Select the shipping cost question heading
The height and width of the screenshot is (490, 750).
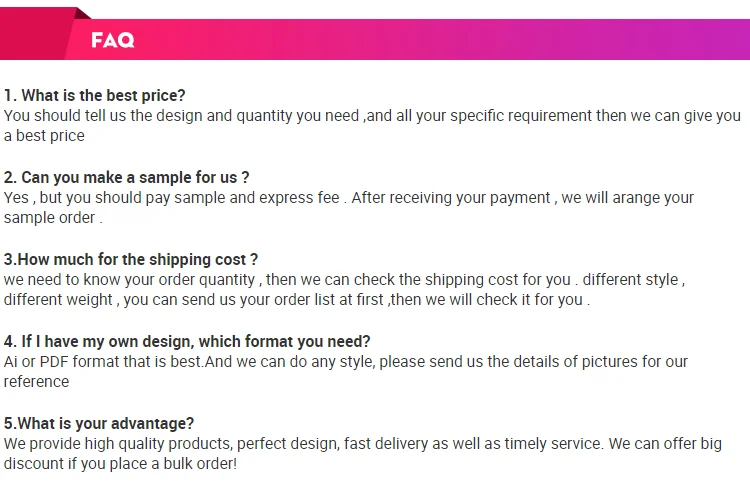click(x=131, y=260)
